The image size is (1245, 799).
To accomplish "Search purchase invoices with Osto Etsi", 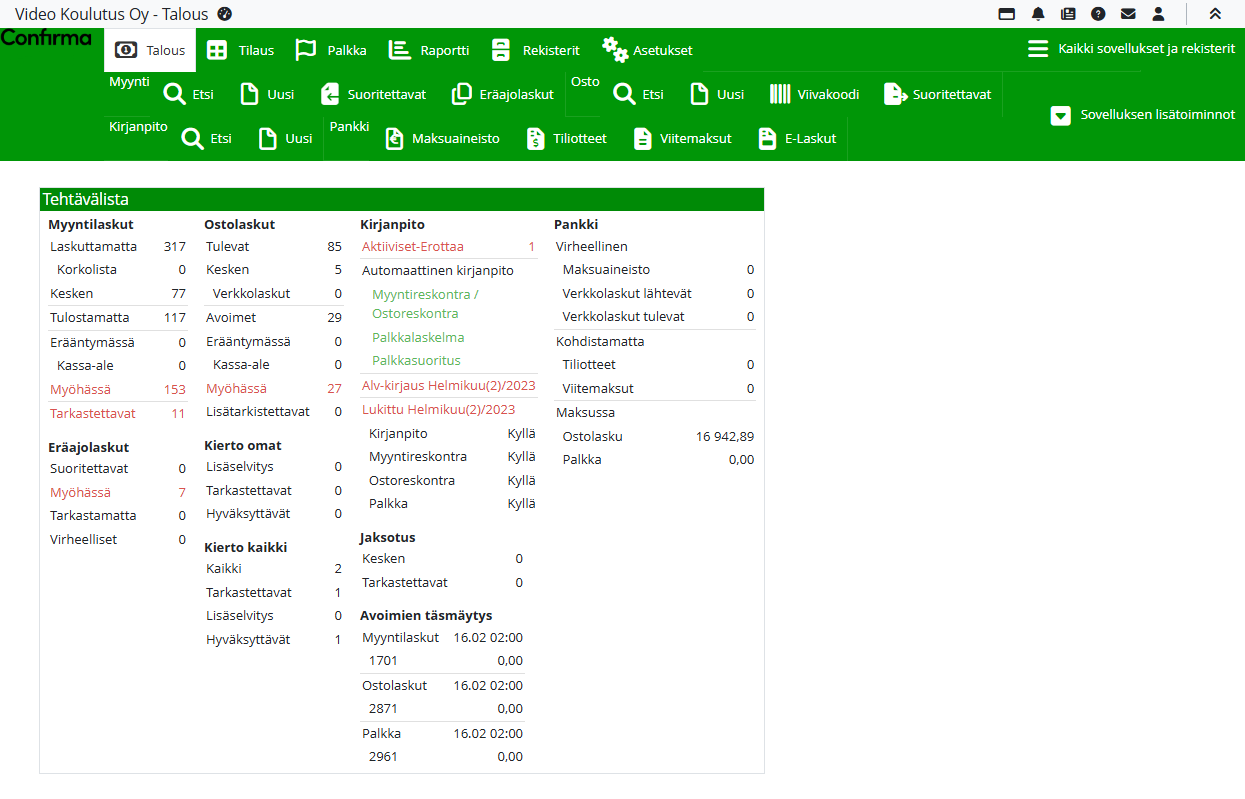I will coord(639,94).
